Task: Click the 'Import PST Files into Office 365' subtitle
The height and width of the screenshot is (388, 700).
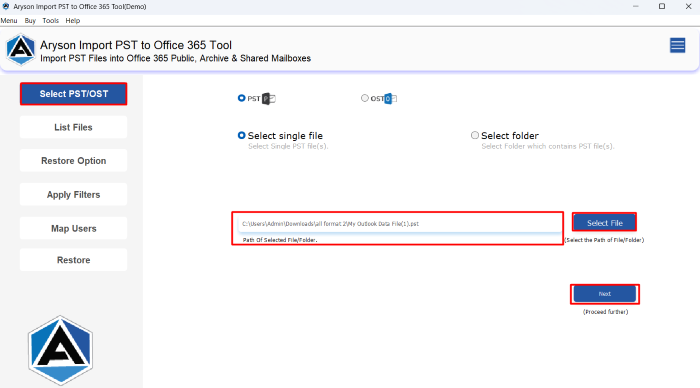Action: pyautogui.click(x=175, y=58)
